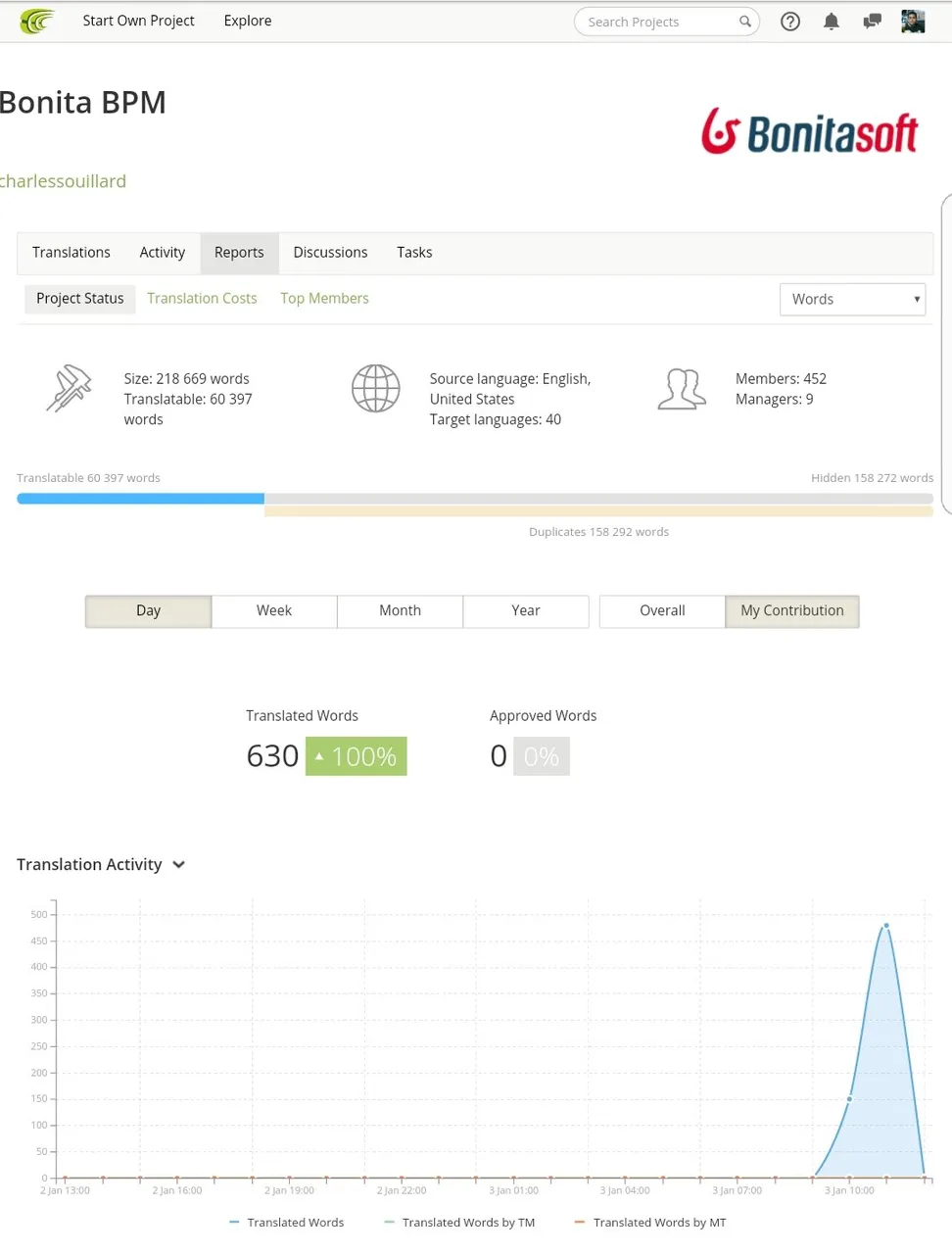Open the help question mark icon
952x1254 pixels.
[790, 22]
